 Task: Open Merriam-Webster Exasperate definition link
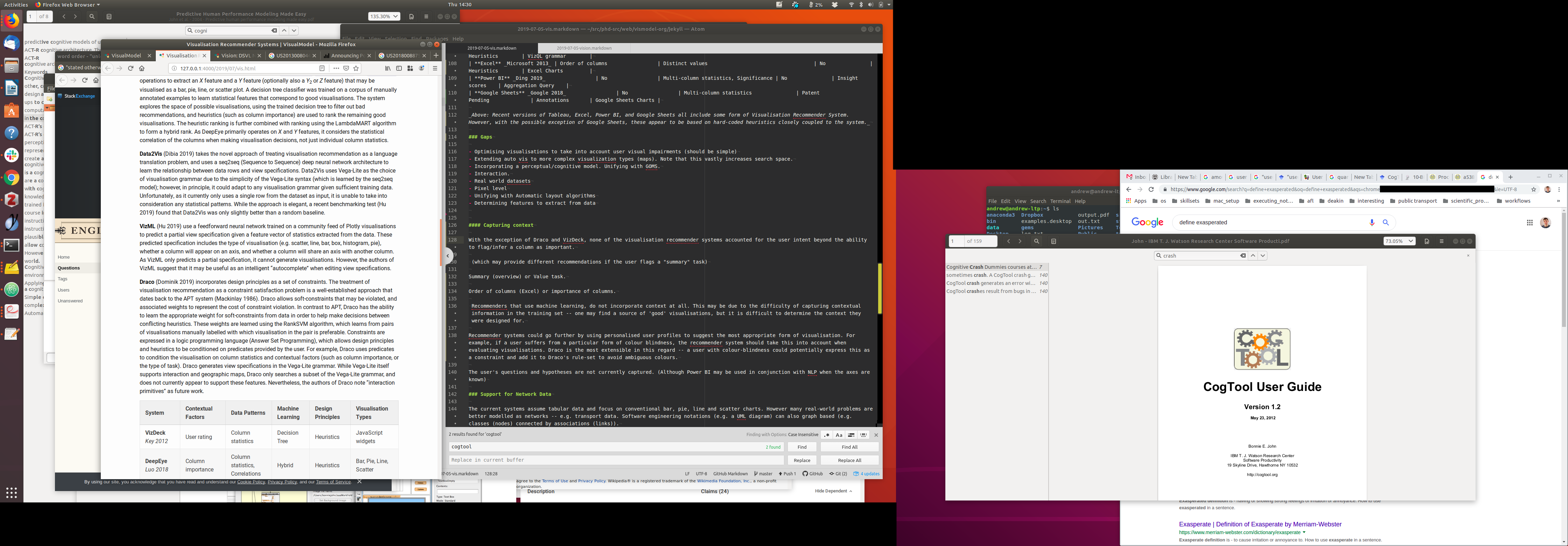1259,524
